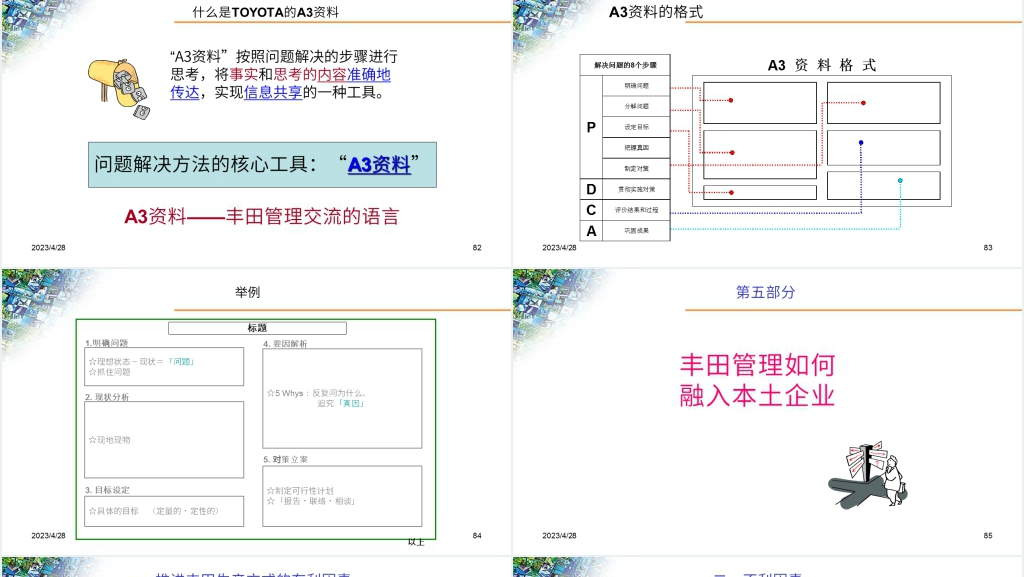Click the cyan dot in the A3 format diagram

[x=900, y=181]
